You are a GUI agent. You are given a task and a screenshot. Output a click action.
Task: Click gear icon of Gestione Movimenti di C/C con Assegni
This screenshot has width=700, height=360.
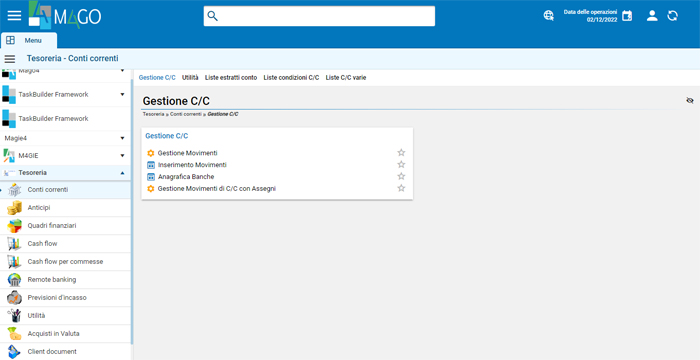point(150,189)
